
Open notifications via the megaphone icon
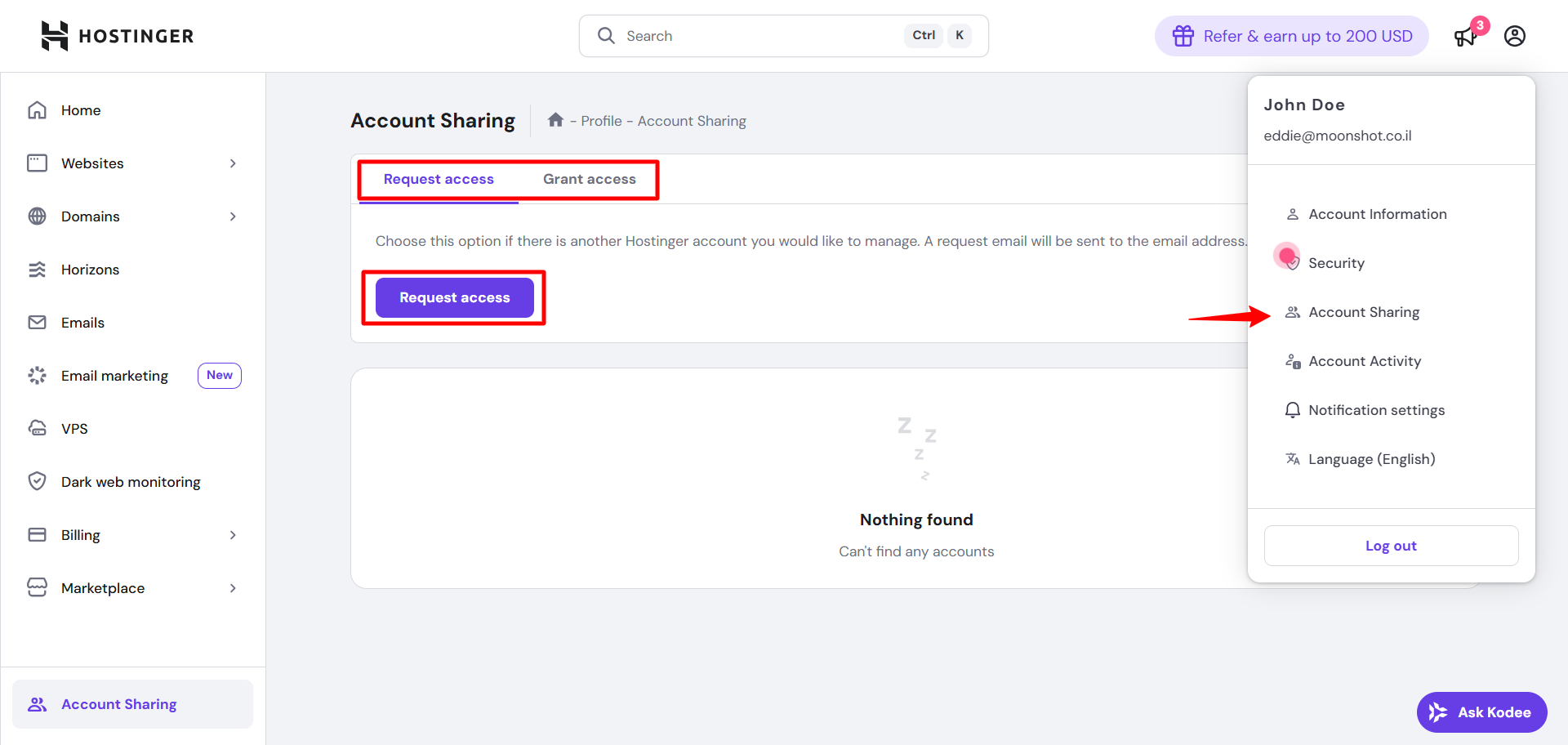tap(1464, 37)
